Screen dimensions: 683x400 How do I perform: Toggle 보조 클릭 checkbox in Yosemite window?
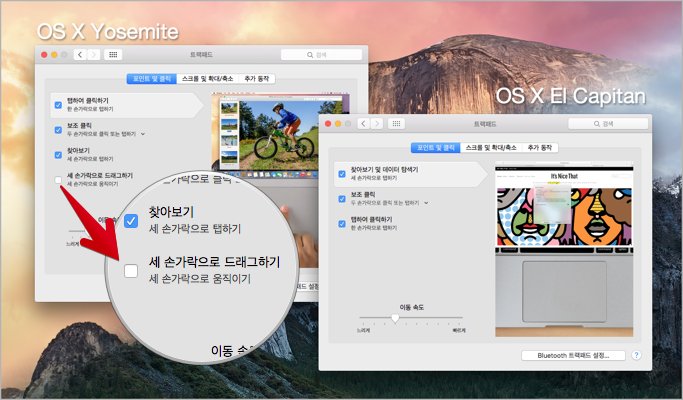tap(58, 130)
